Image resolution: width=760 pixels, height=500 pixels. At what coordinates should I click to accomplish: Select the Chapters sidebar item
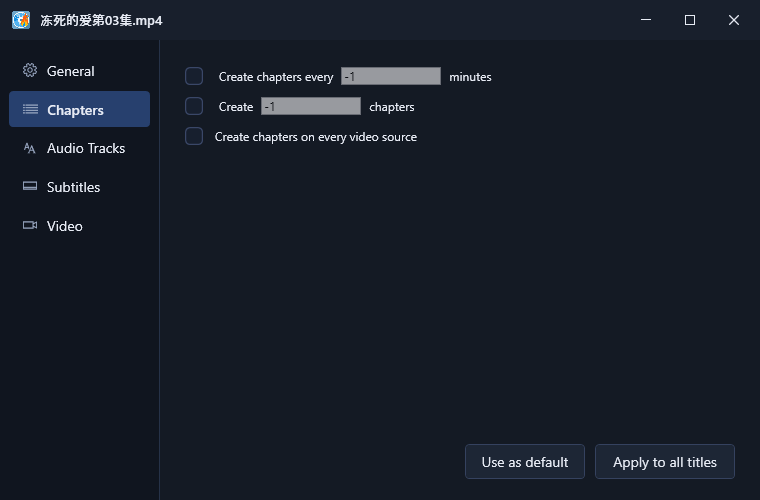click(x=79, y=109)
